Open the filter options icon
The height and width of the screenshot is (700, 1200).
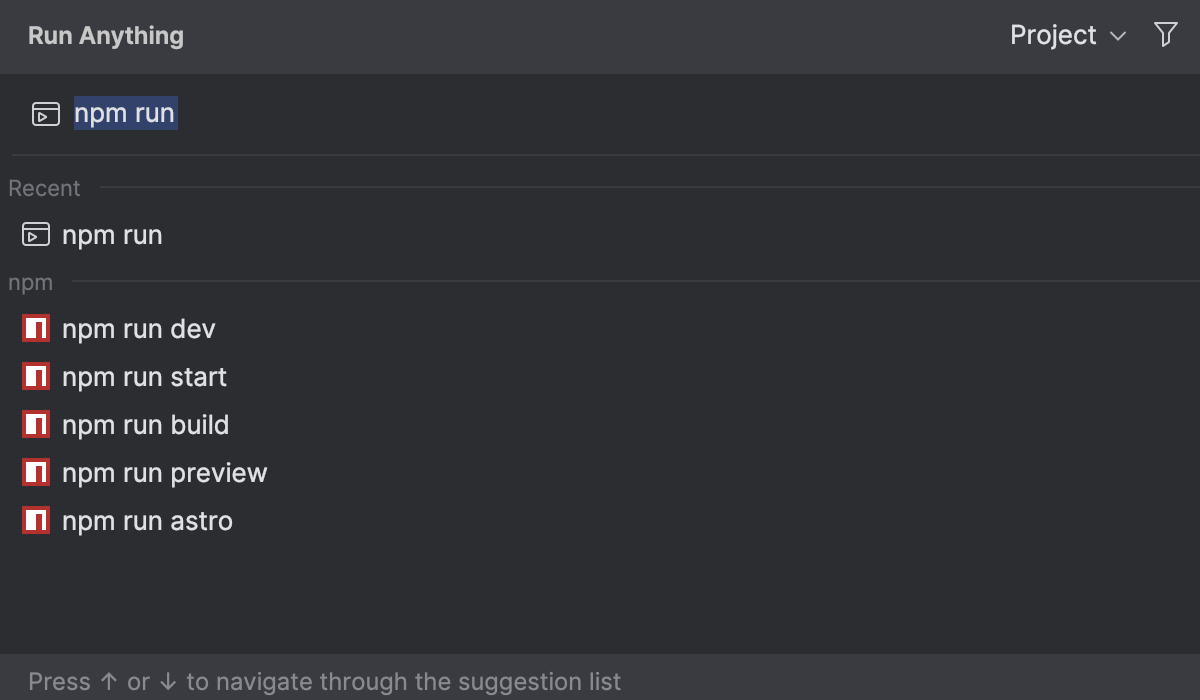1165,34
